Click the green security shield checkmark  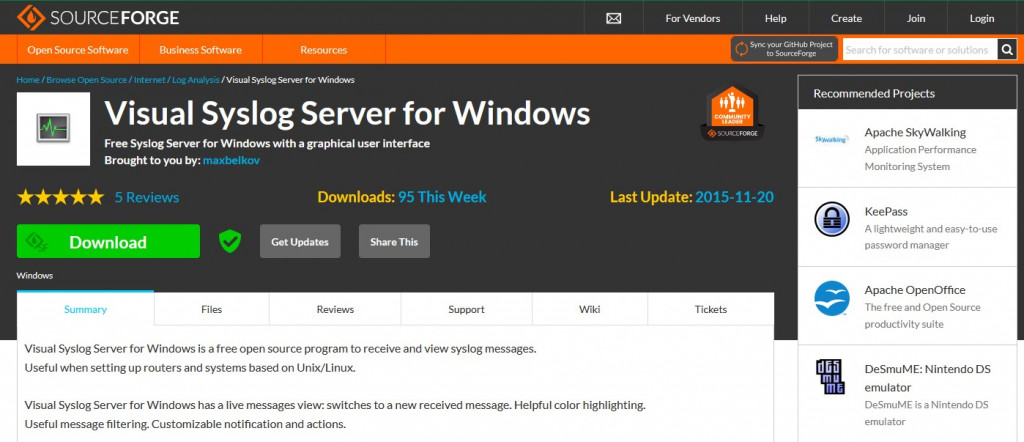point(229,241)
